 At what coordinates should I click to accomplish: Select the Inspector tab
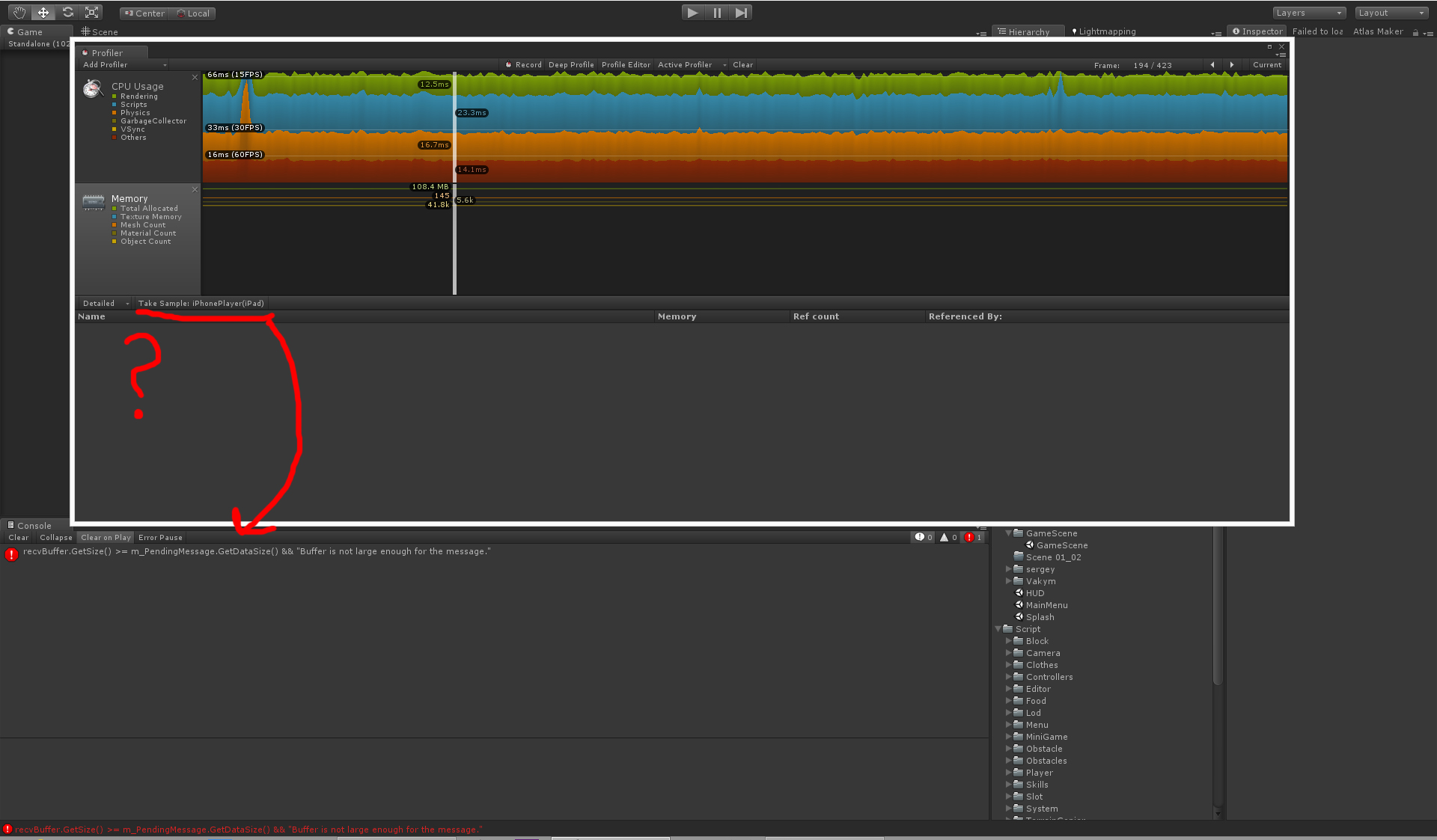coord(1257,31)
